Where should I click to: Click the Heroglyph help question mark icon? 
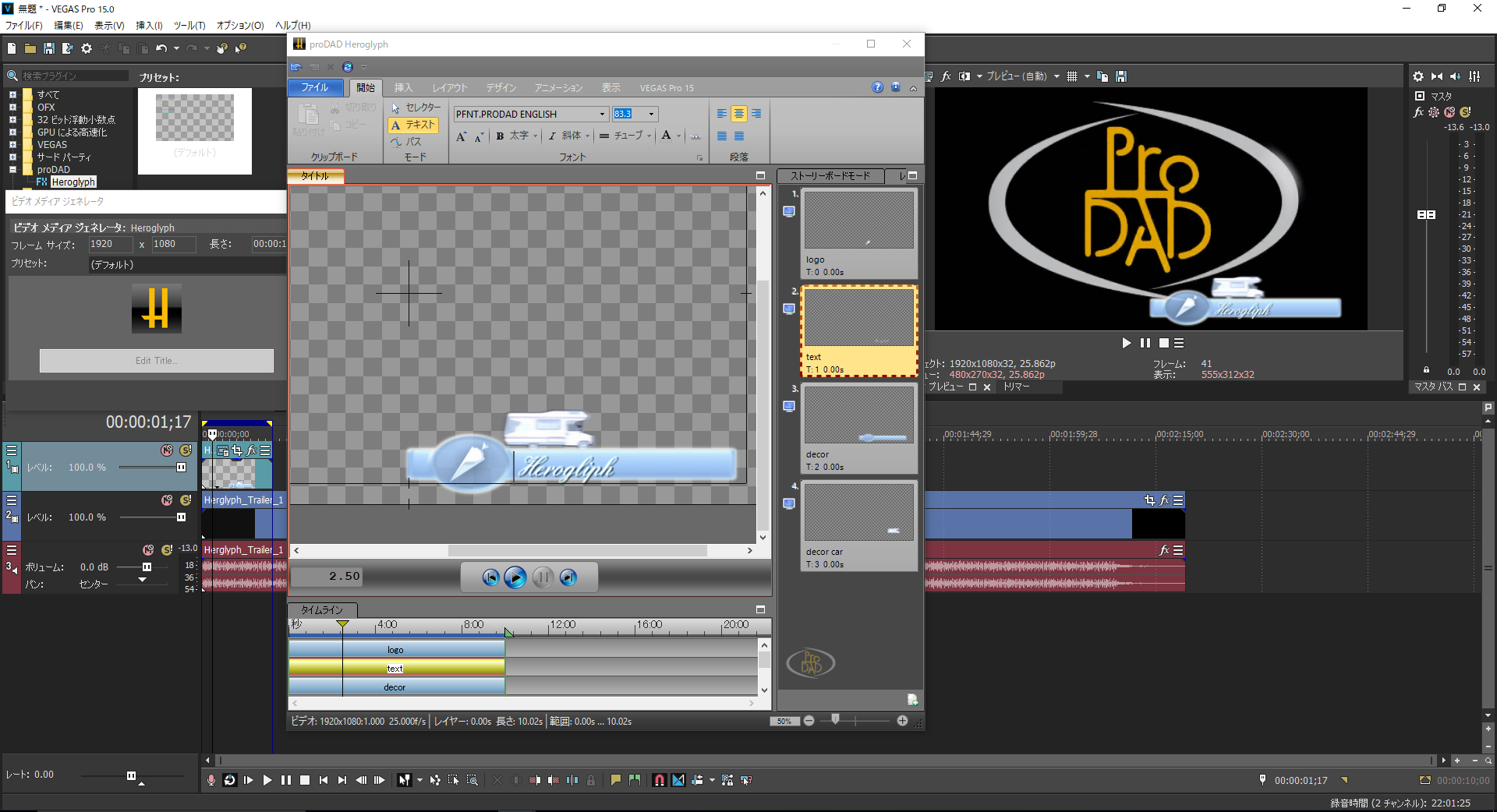(x=877, y=87)
